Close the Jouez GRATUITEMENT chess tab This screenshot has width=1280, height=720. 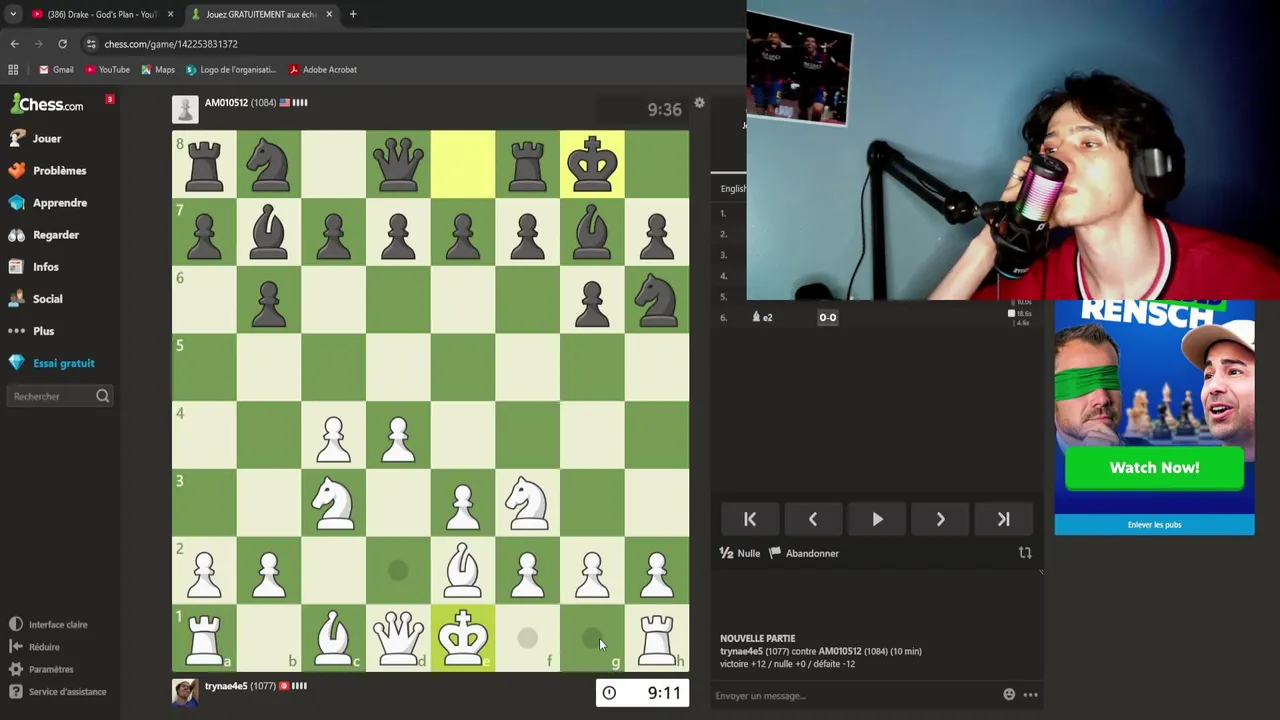point(329,14)
